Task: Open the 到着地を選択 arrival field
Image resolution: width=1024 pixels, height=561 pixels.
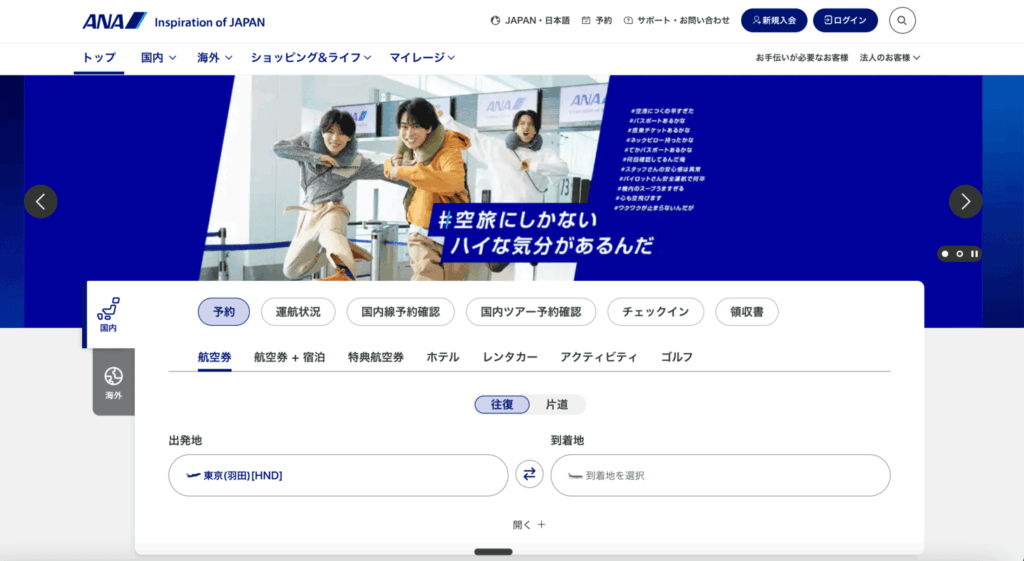Action: point(720,475)
